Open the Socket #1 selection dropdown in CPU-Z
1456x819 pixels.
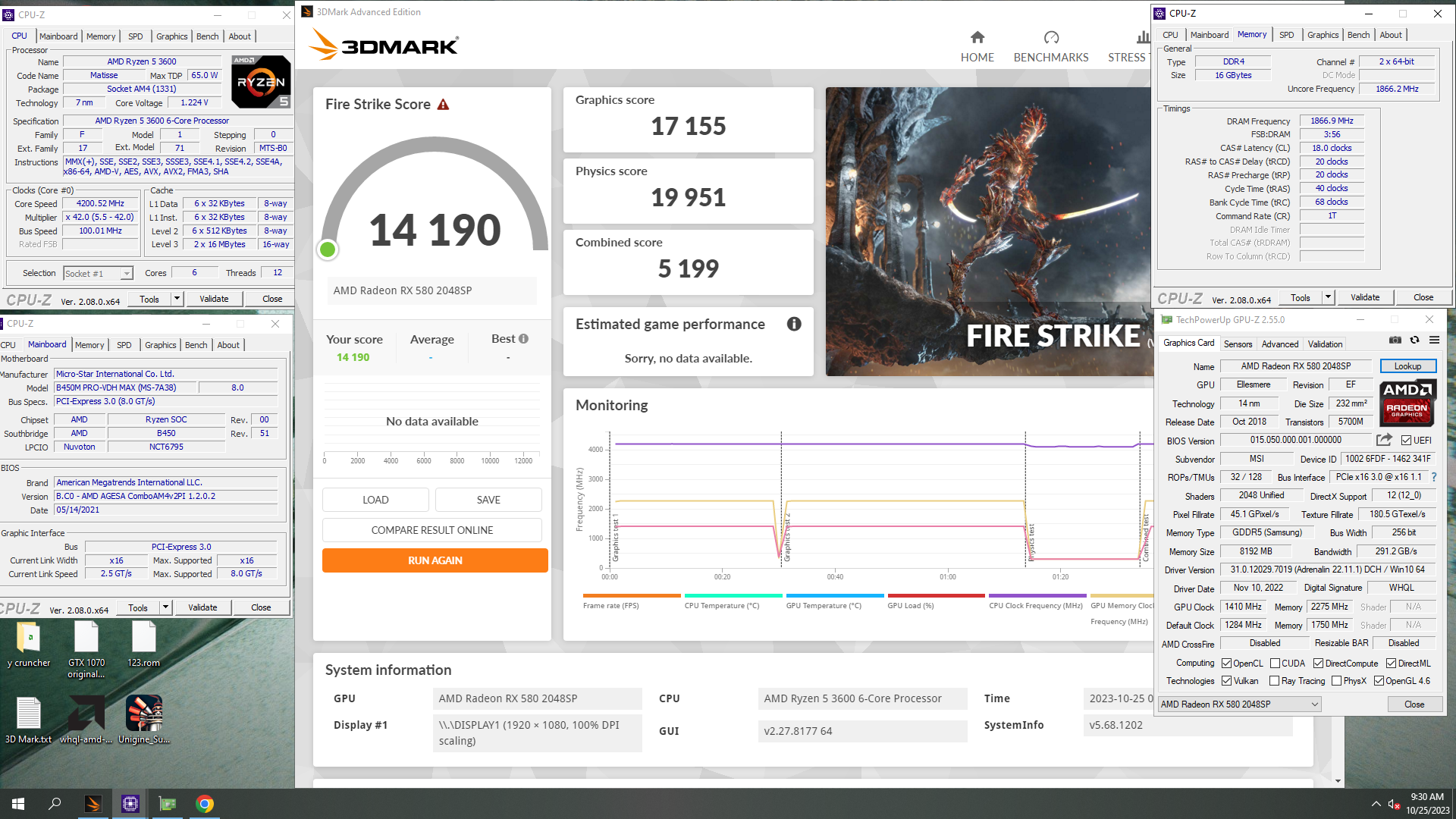click(x=98, y=273)
